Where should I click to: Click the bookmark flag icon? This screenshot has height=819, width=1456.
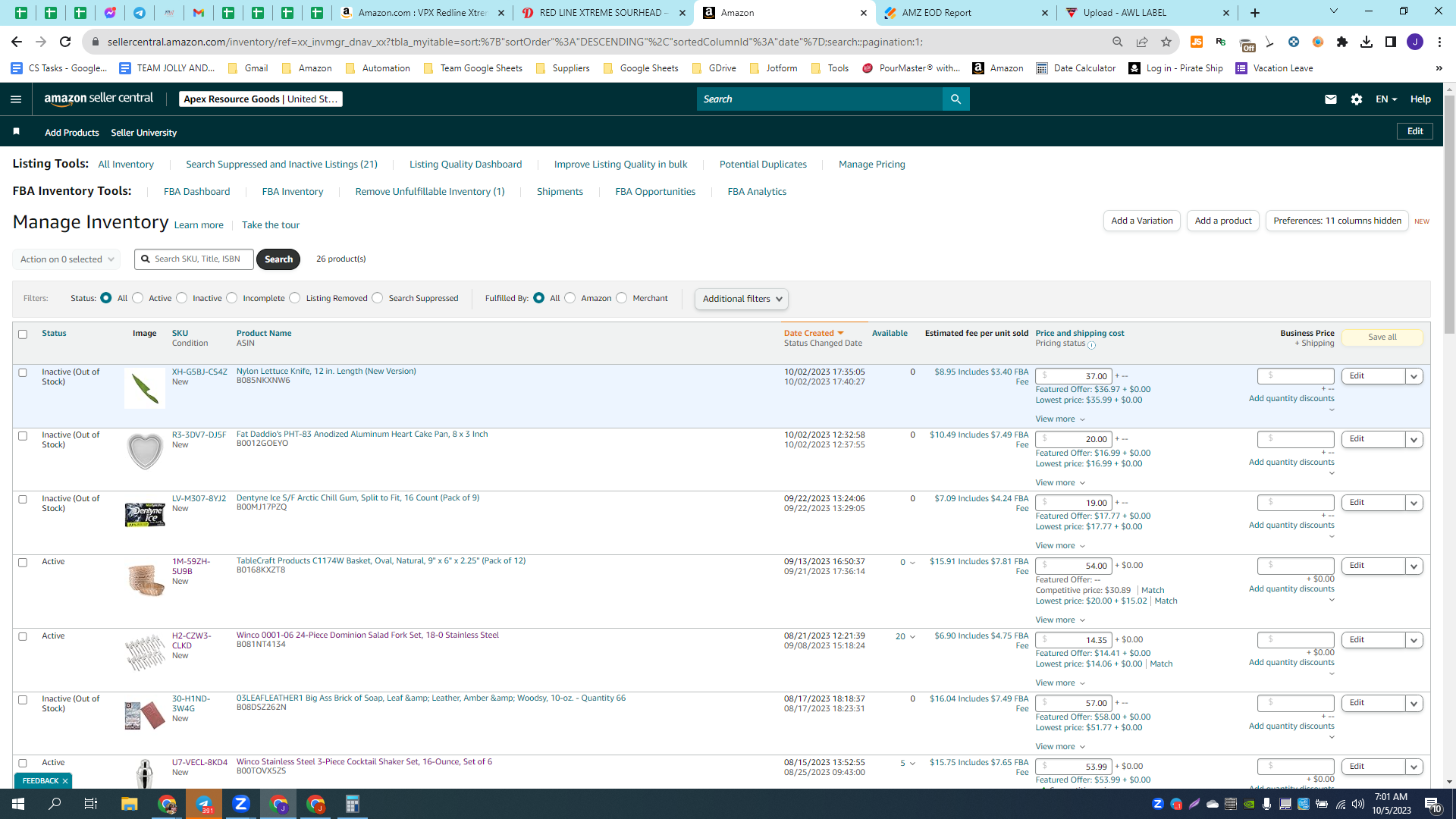[17, 132]
